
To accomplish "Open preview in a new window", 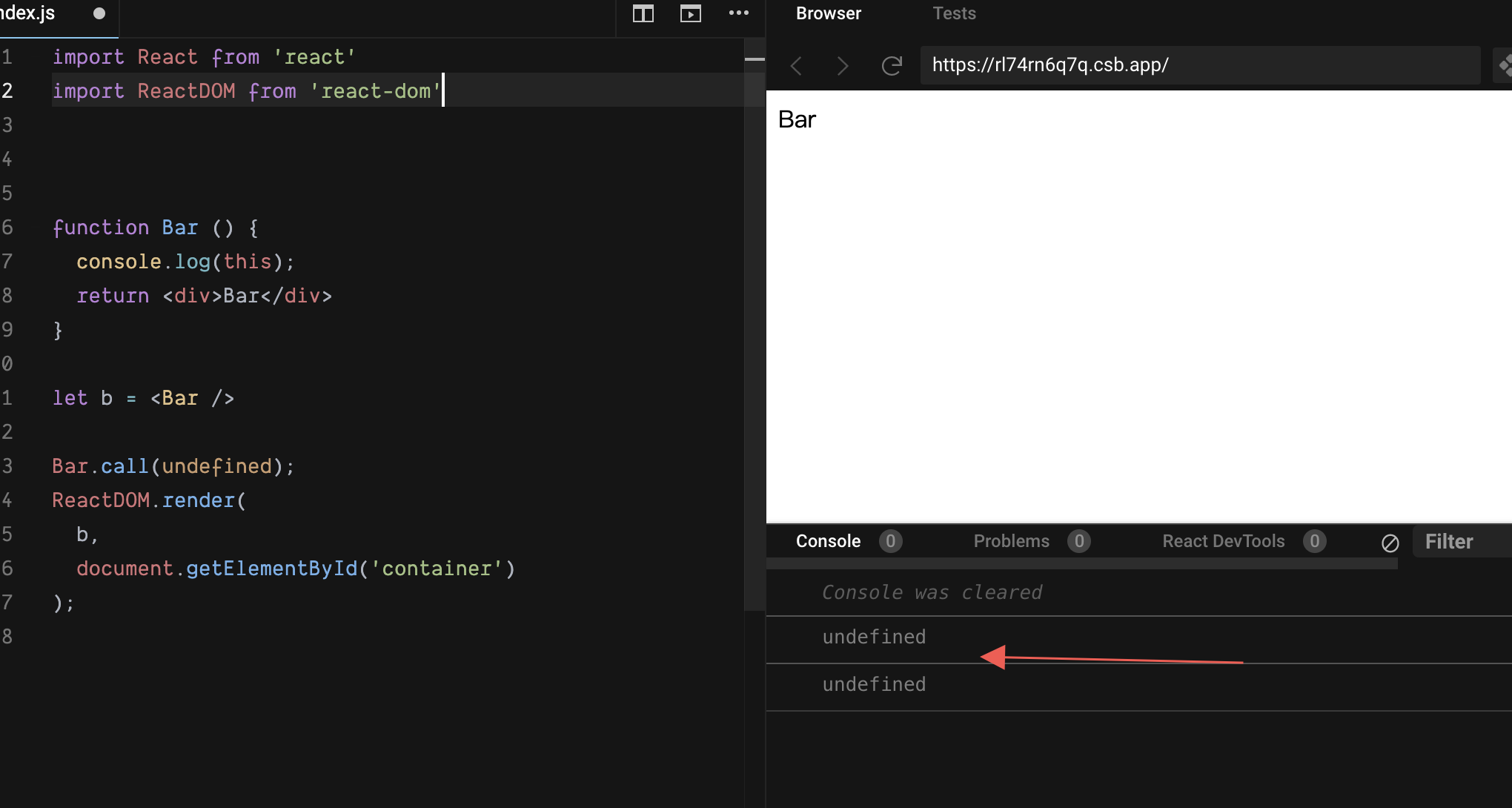I will click(690, 13).
